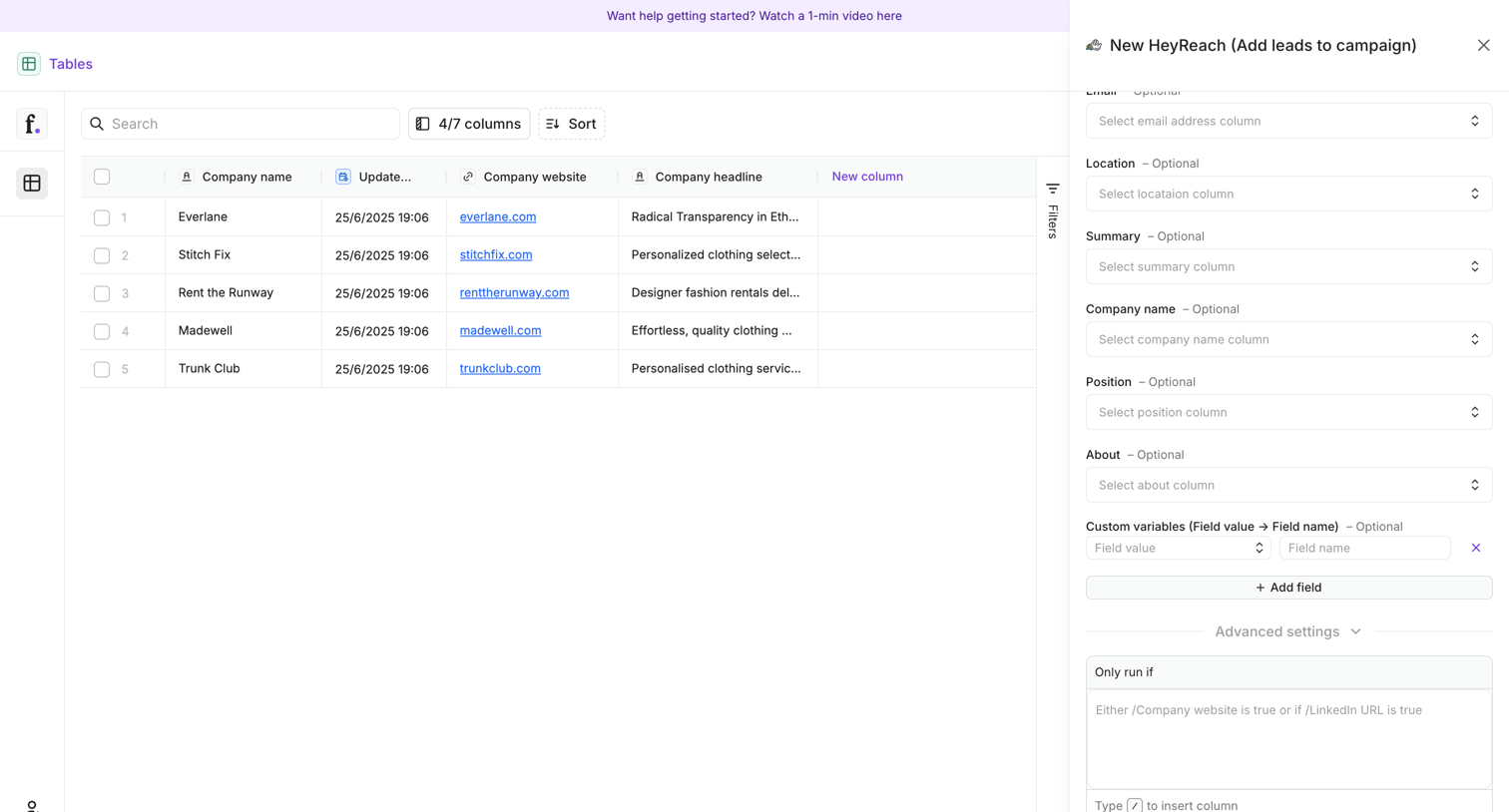Screen dimensions: 1509x812
Task: Click the Update... column header
Action: [384, 177]
